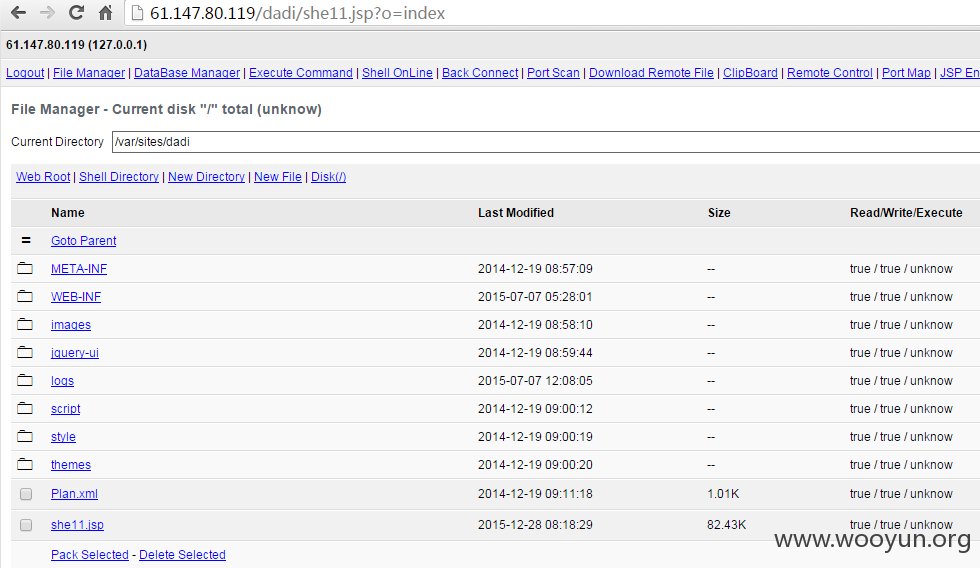Reload the page with refresh icon

(x=76, y=12)
